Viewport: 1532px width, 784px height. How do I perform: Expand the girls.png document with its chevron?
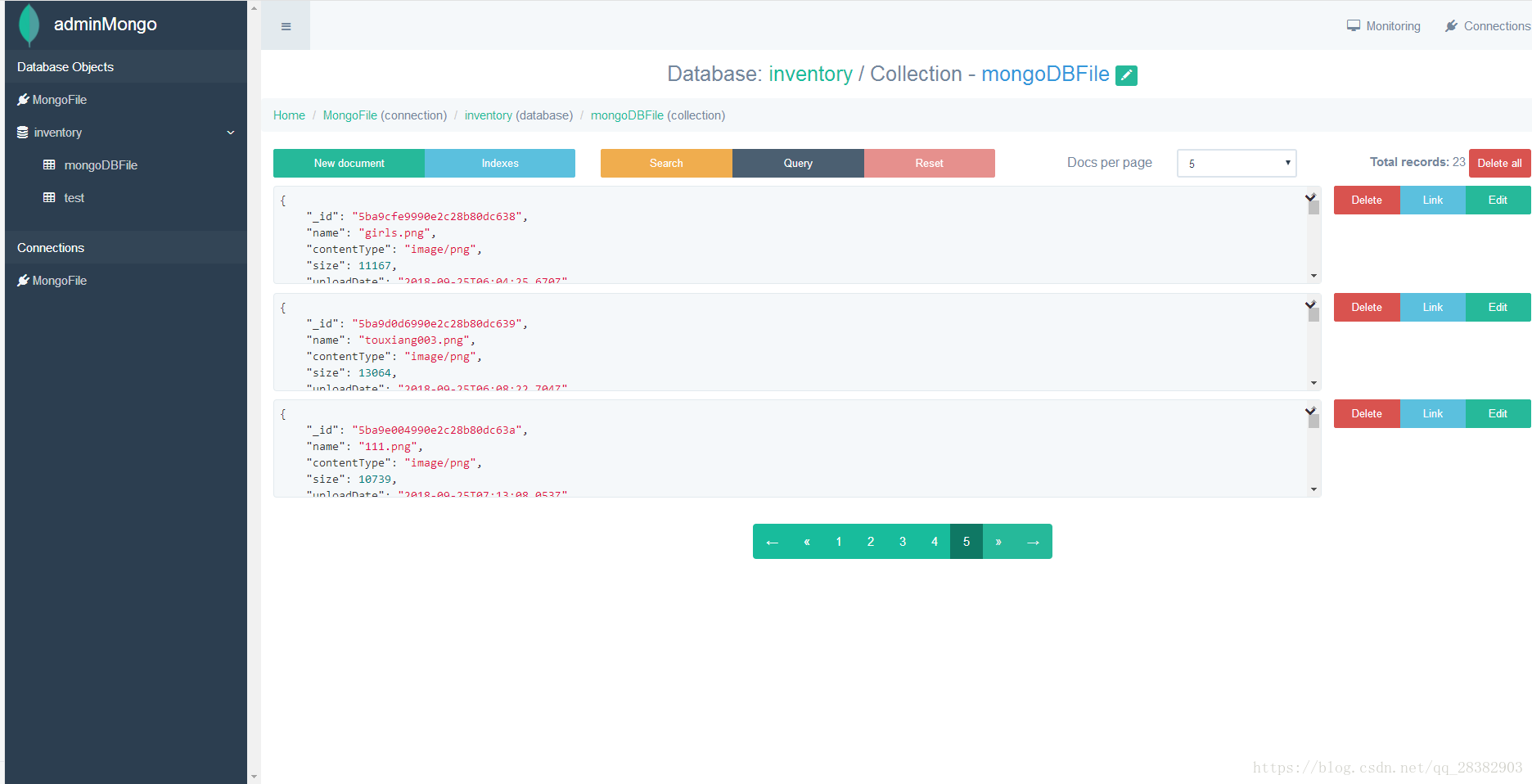(x=1310, y=197)
